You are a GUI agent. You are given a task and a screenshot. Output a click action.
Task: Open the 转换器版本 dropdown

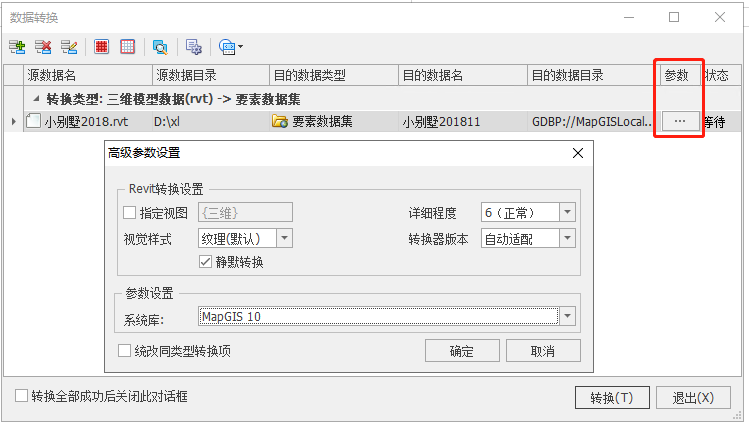[x=567, y=238]
